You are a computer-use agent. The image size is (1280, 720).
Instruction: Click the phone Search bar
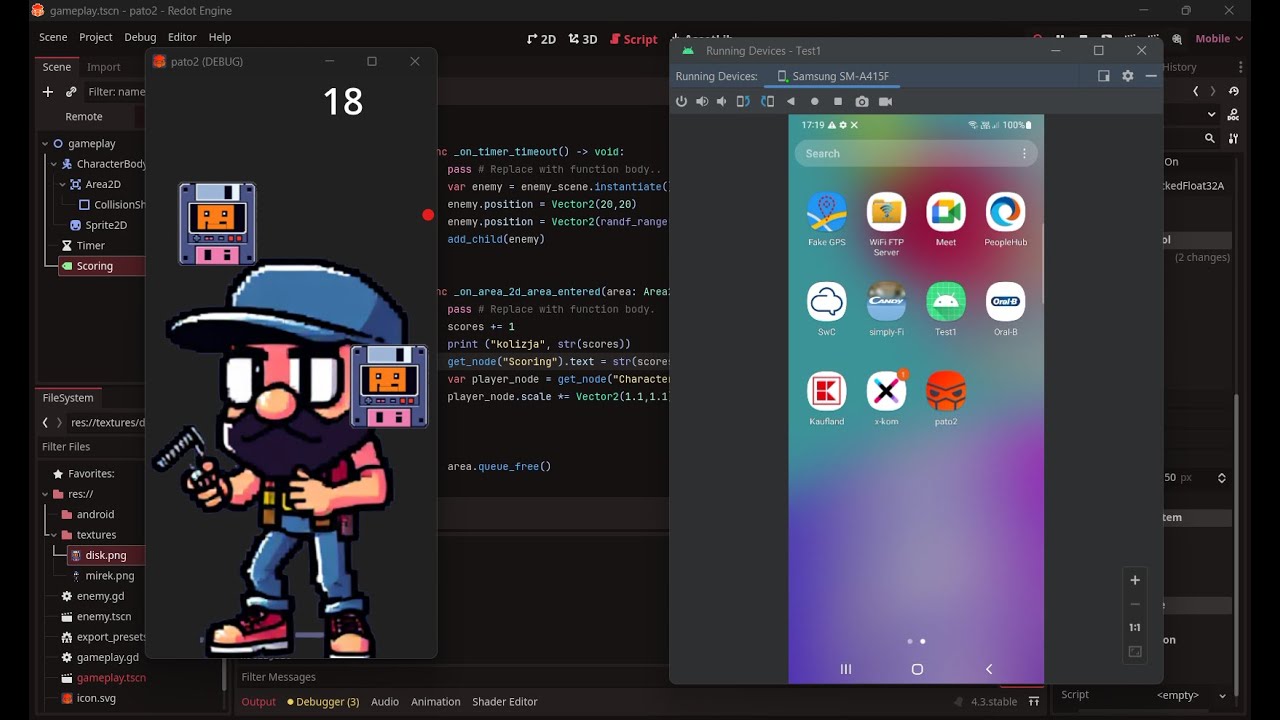click(x=916, y=154)
